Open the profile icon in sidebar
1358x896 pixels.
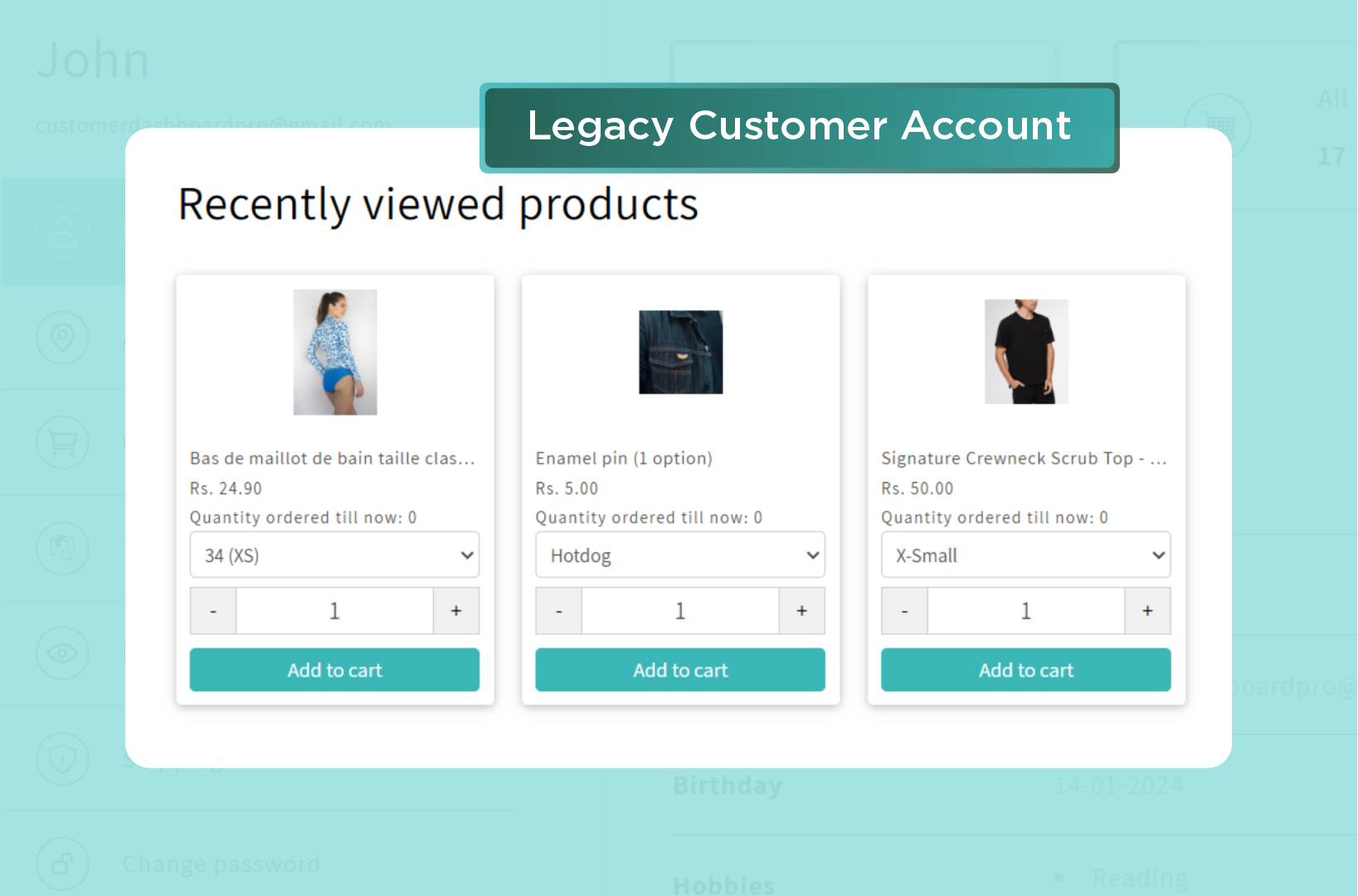click(x=62, y=232)
